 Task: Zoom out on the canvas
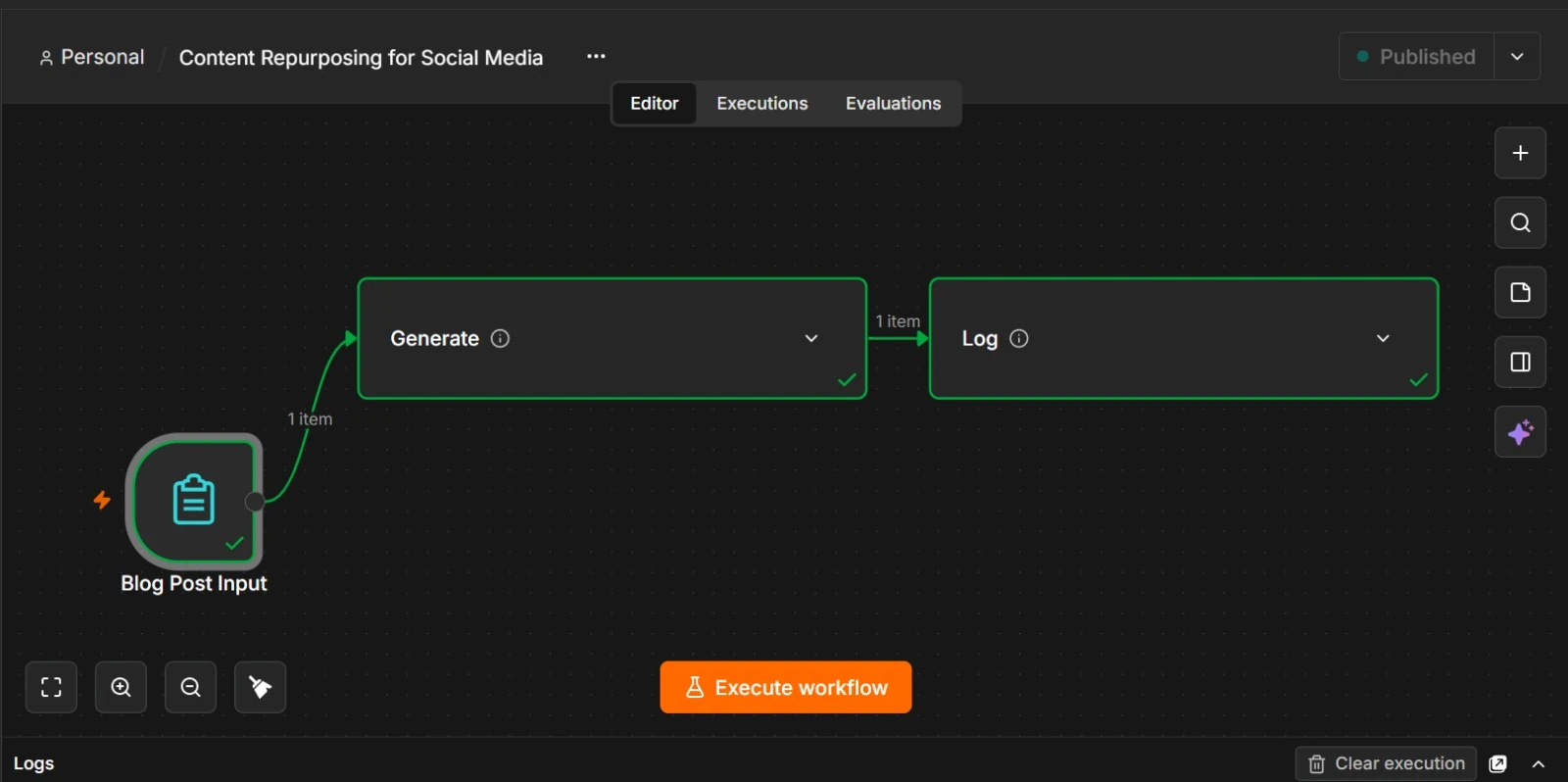(x=191, y=687)
